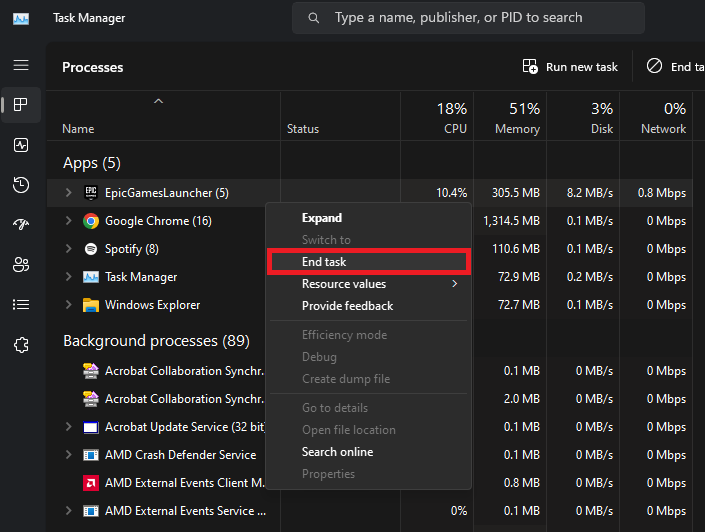Expand the Windows Explorer process row
Image resolution: width=705 pixels, height=532 pixels.
68,305
